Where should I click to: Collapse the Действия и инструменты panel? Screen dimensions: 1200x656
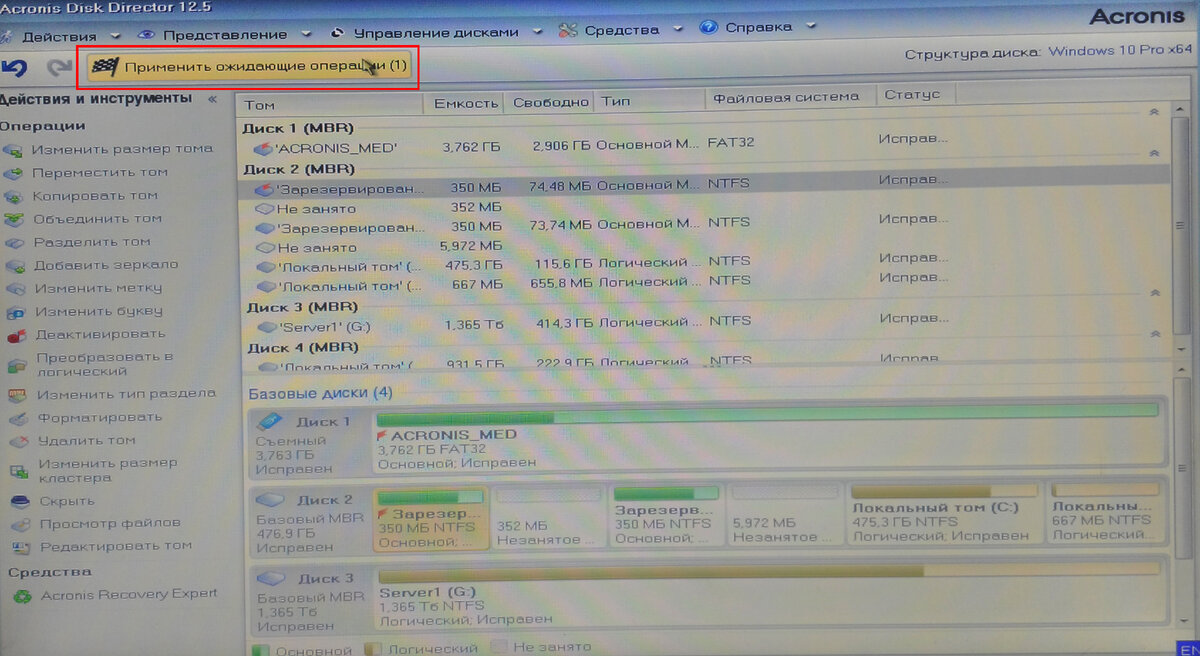point(212,99)
